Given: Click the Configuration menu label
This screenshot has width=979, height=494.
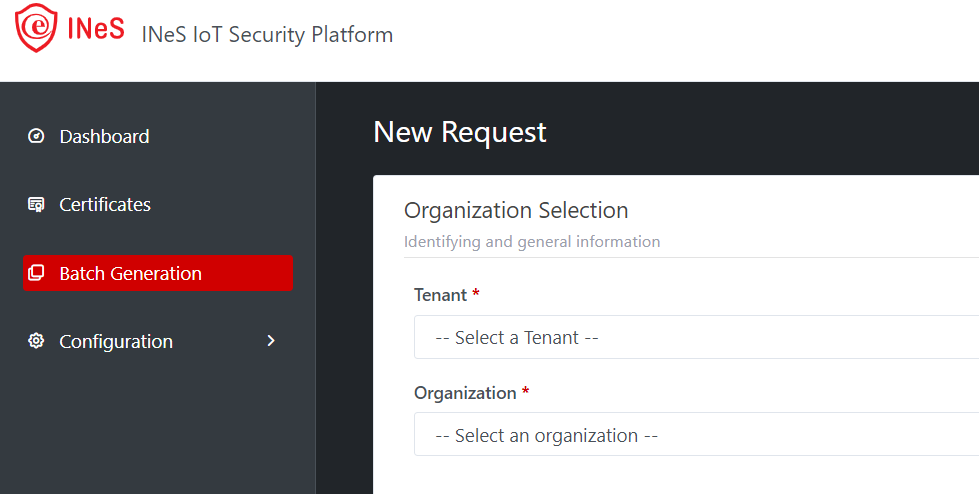Looking at the screenshot, I should point(116,341).
